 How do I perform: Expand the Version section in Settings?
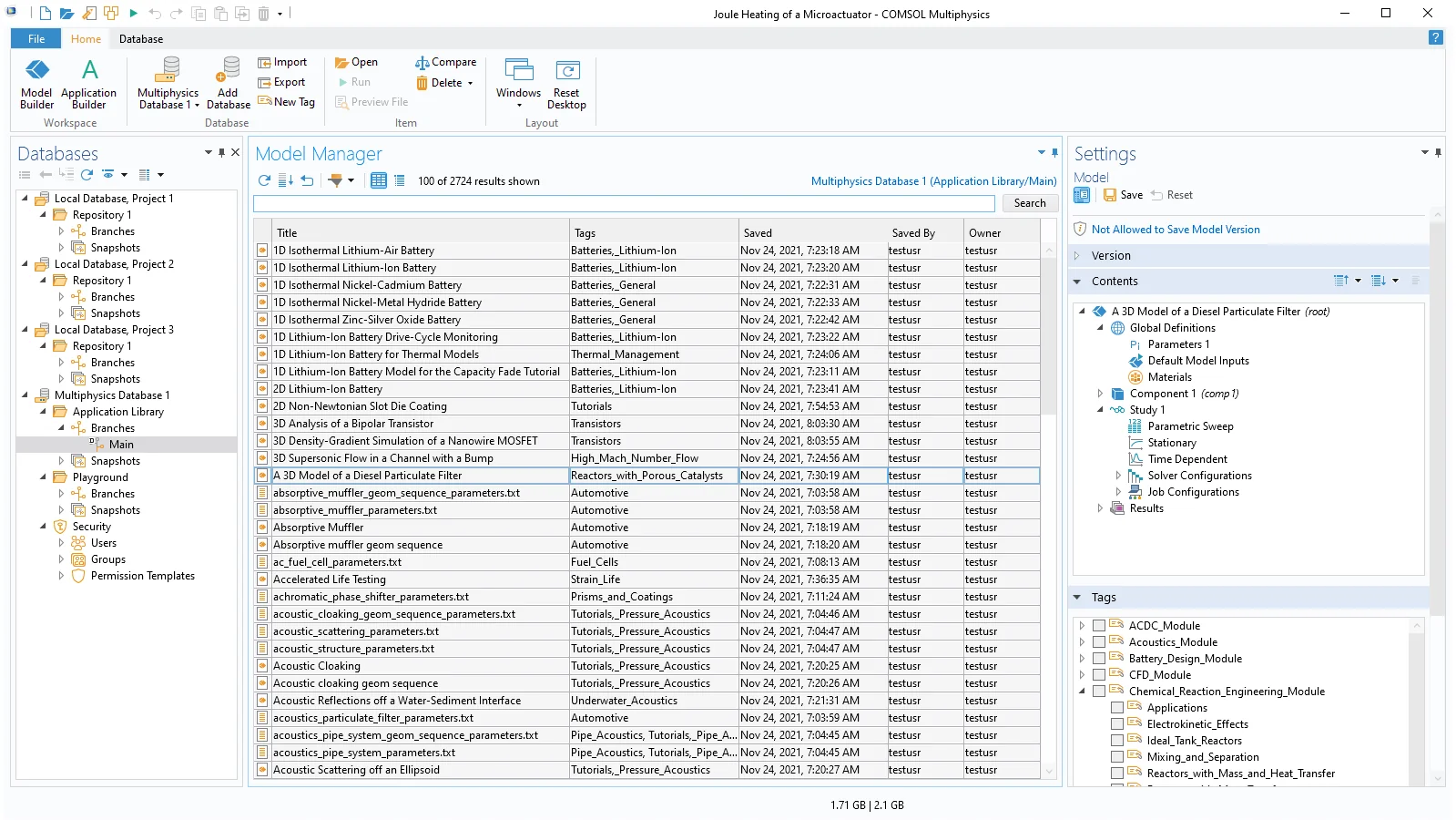tap(1078, 256)
